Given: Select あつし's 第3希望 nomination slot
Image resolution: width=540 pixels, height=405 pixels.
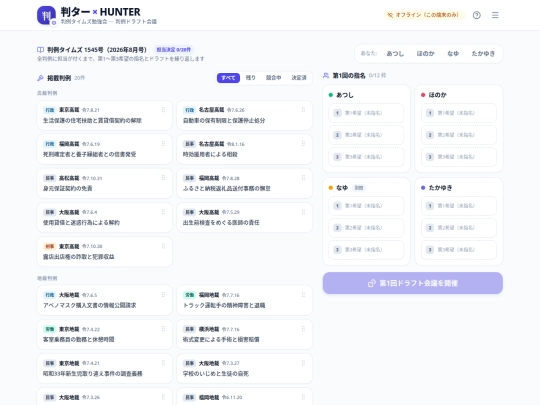Looking at the screenshot, I should [366, 157].
